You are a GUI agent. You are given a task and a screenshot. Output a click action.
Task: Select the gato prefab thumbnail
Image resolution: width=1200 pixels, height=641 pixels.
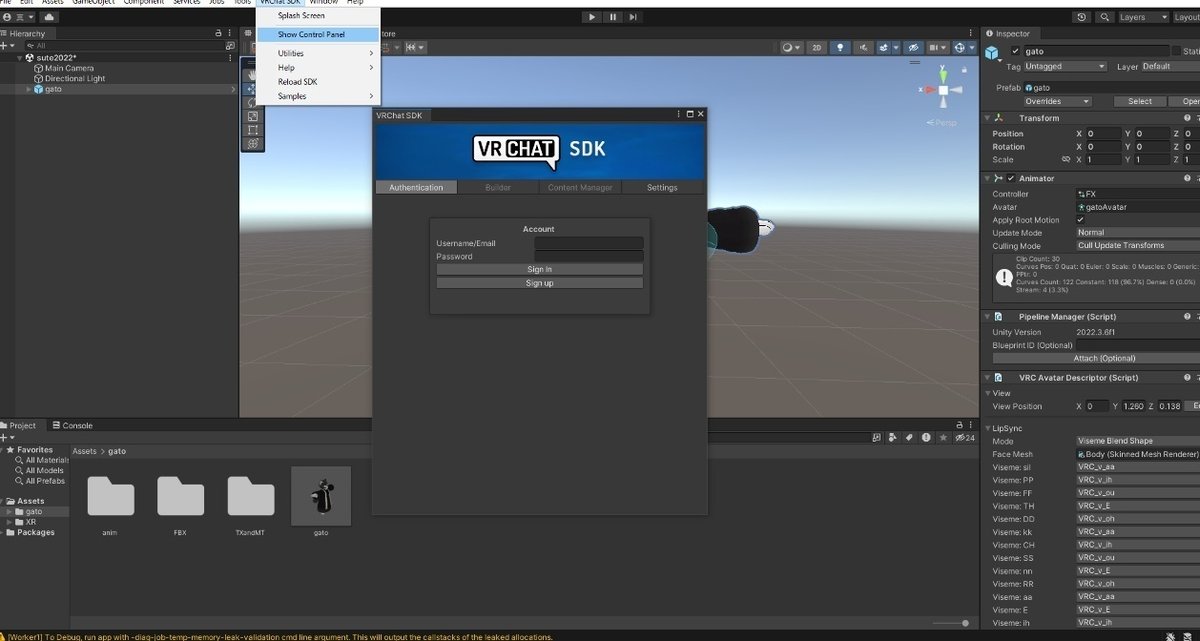(x=321, y=496)
